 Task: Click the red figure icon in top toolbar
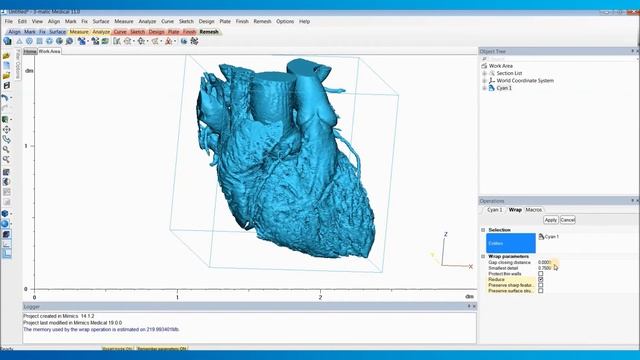[x=168, y=41]
